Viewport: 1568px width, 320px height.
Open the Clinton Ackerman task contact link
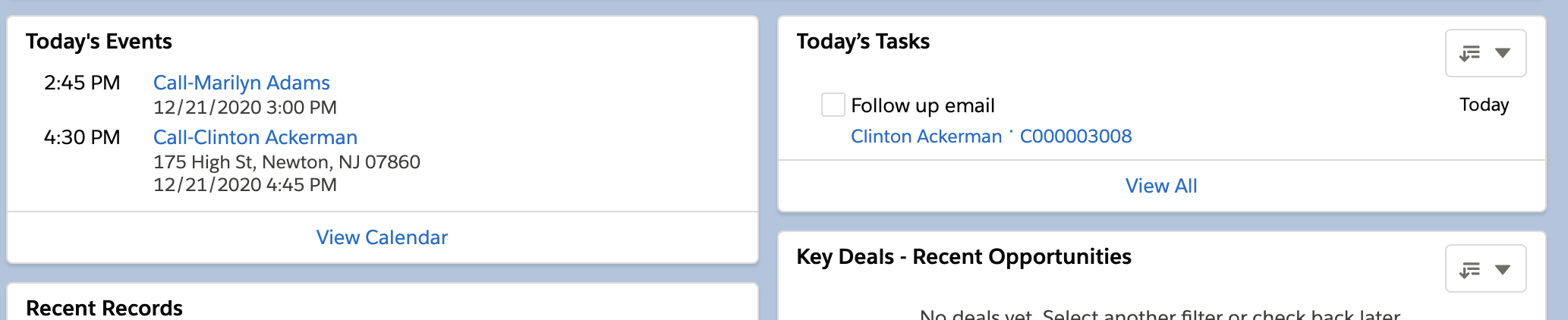926,136
